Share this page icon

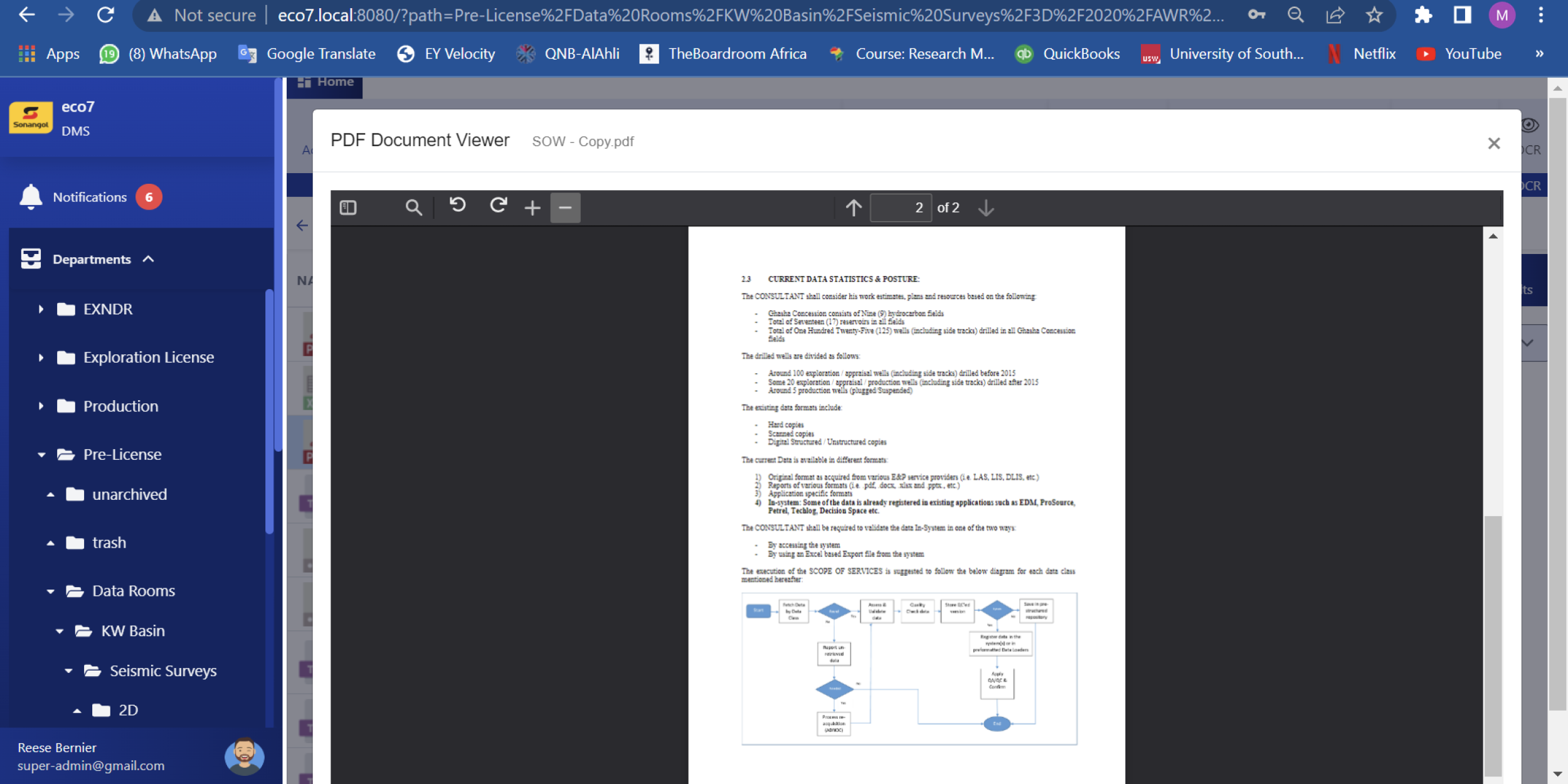pos(1335,14)
